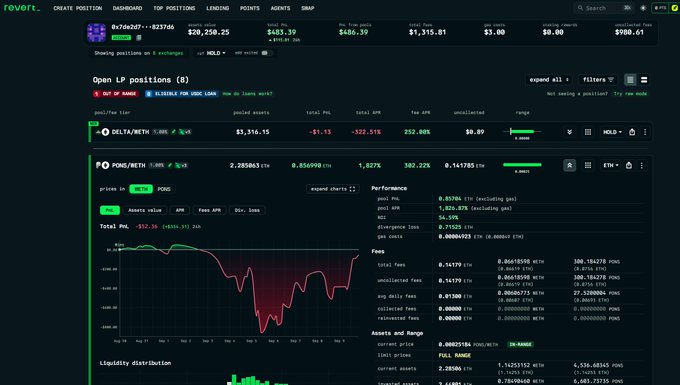Screen dimensions: 680x385
Task: Open DELTA/WETH table grid icon
Action: click(588, 132)
